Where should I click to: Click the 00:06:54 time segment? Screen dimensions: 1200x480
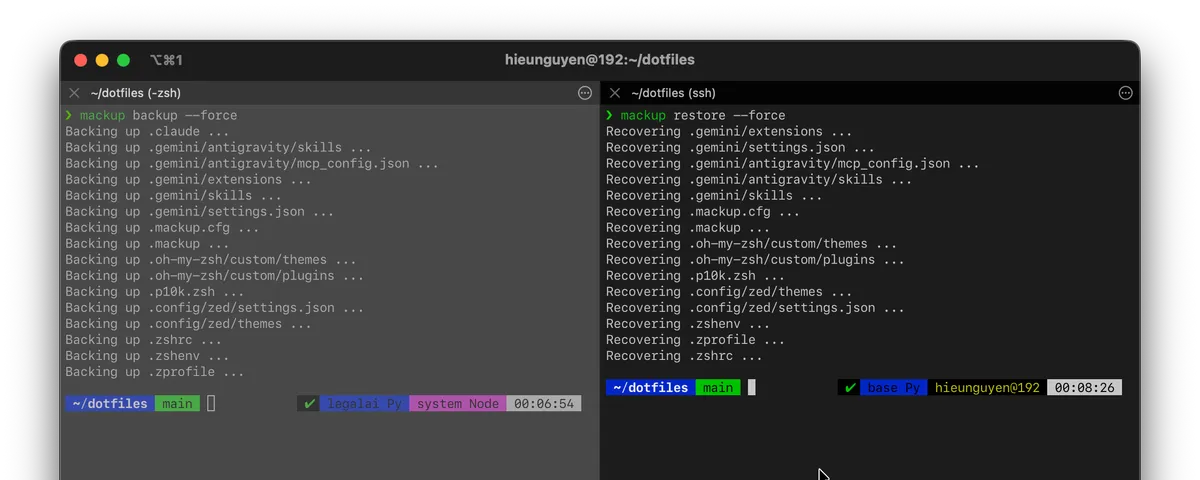(x=544, y=404)
